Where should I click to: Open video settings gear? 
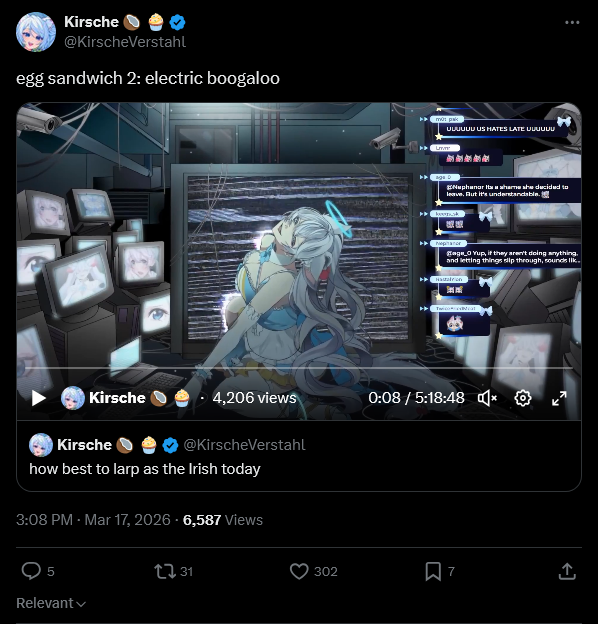(523, 398)
